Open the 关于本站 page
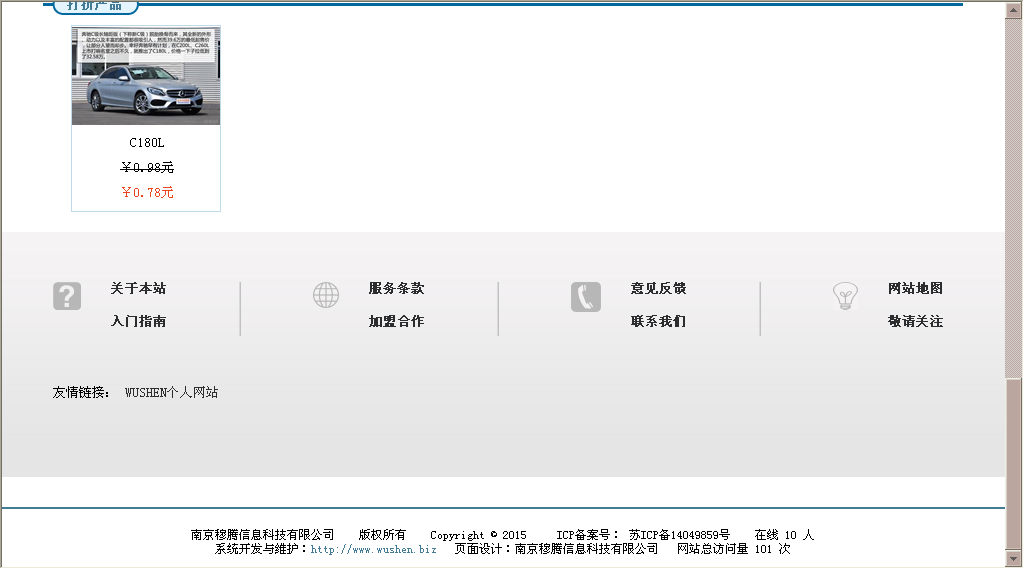The image size is (1023, 568). coord(138,289)
